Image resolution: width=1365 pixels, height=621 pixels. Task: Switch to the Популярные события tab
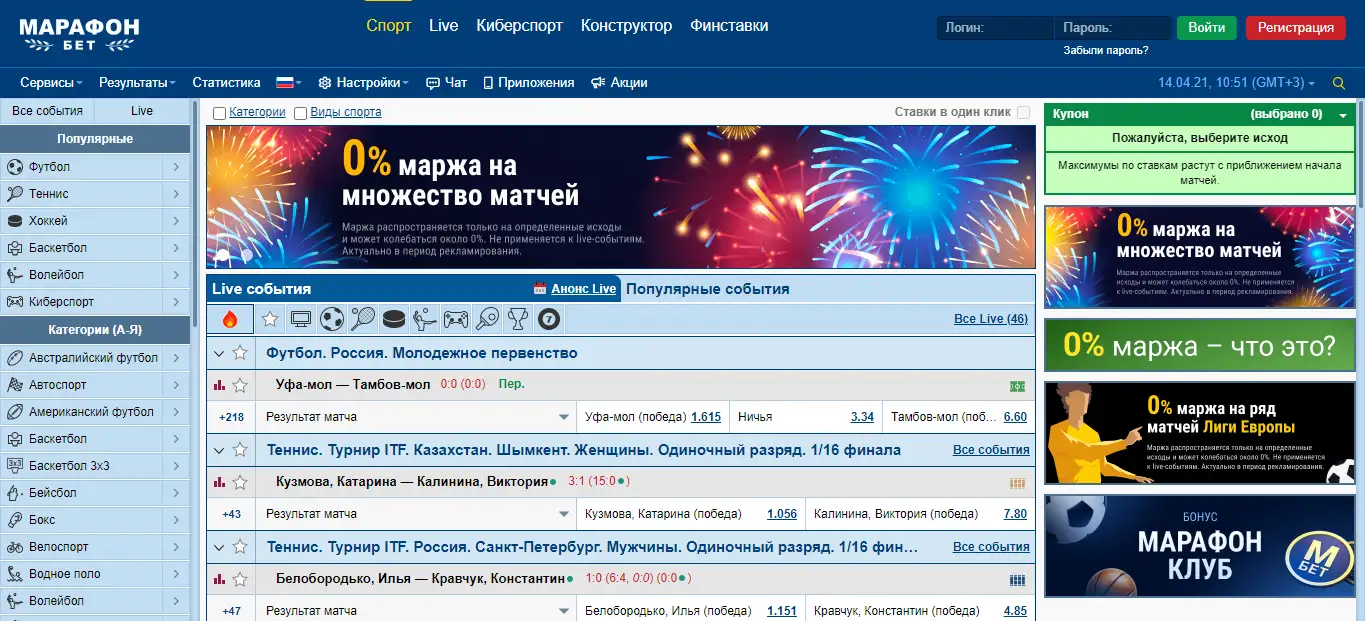(x=707, y=289)
